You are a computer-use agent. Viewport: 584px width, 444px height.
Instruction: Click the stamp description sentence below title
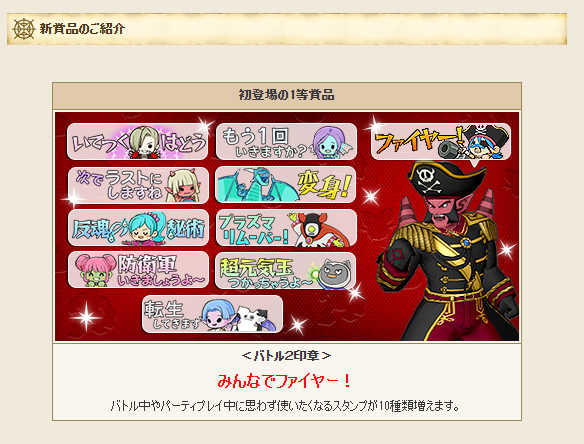tap(285, 405)
